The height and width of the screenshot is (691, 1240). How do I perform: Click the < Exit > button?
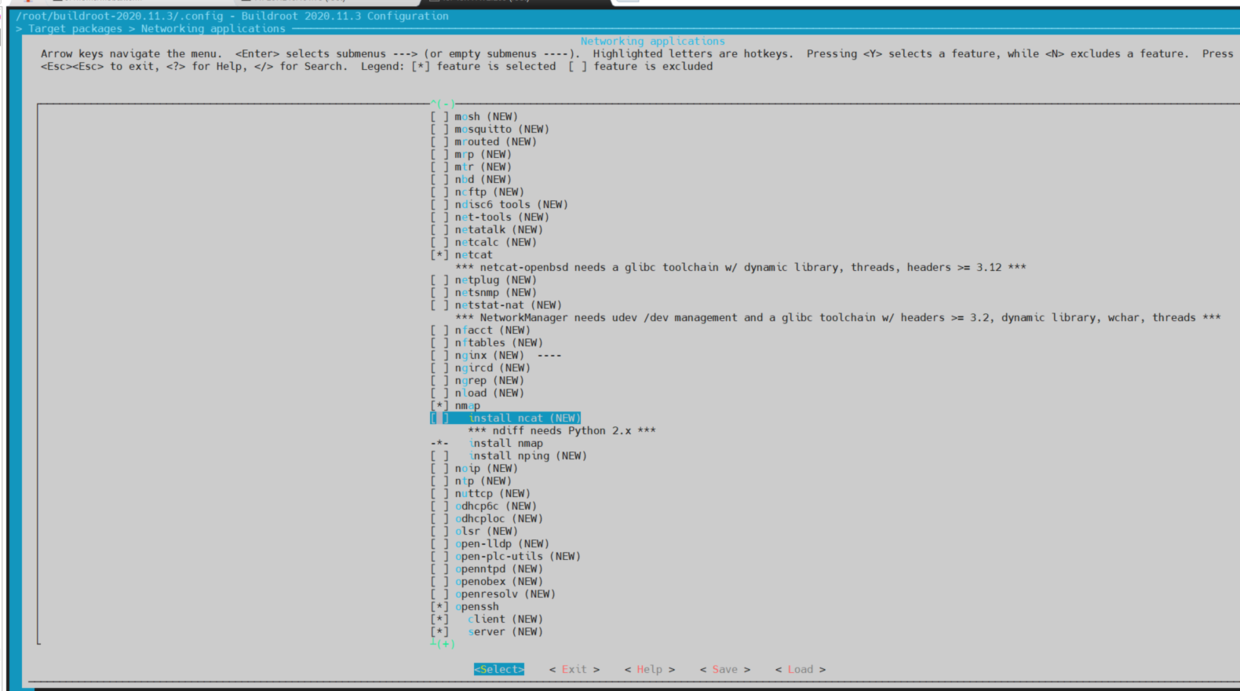point(574,670)
